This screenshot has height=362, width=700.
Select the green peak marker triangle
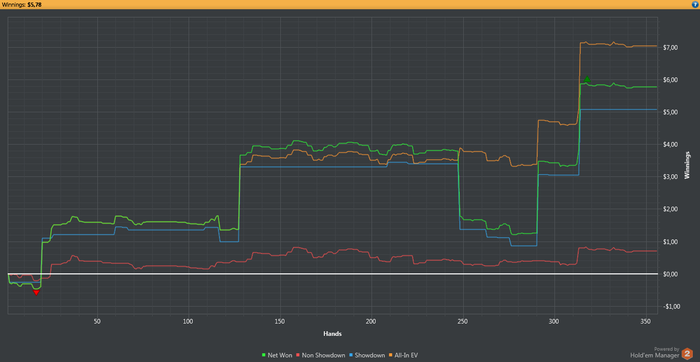point(587,79)
